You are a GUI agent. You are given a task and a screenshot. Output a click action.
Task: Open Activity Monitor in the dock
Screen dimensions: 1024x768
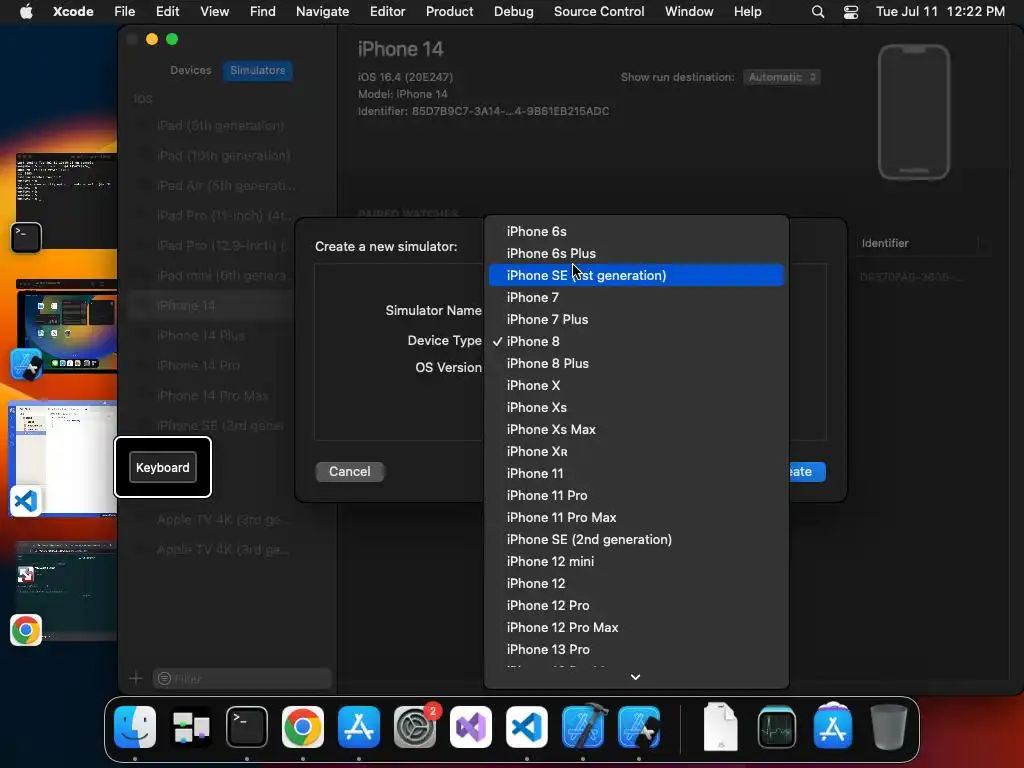tap(776, 727)
